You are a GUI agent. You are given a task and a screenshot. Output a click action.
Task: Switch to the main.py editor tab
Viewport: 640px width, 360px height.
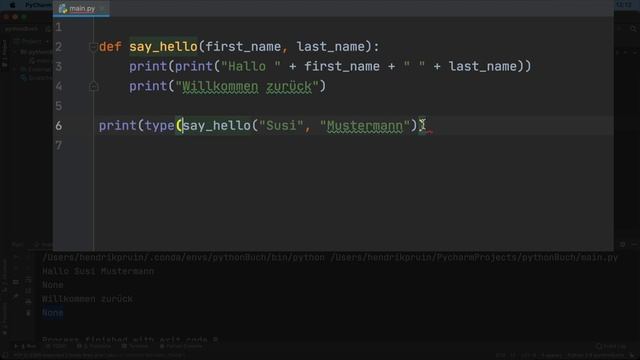coord(81,8)
